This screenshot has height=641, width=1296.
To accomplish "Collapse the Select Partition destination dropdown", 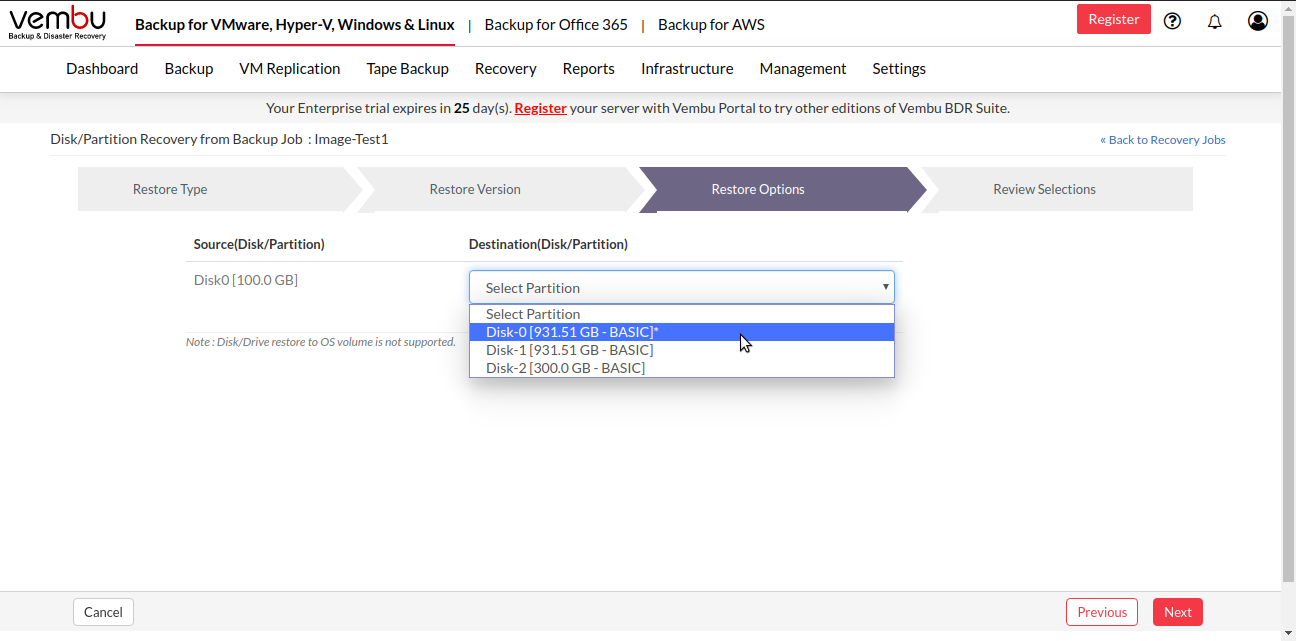I will tap(682, 287).
